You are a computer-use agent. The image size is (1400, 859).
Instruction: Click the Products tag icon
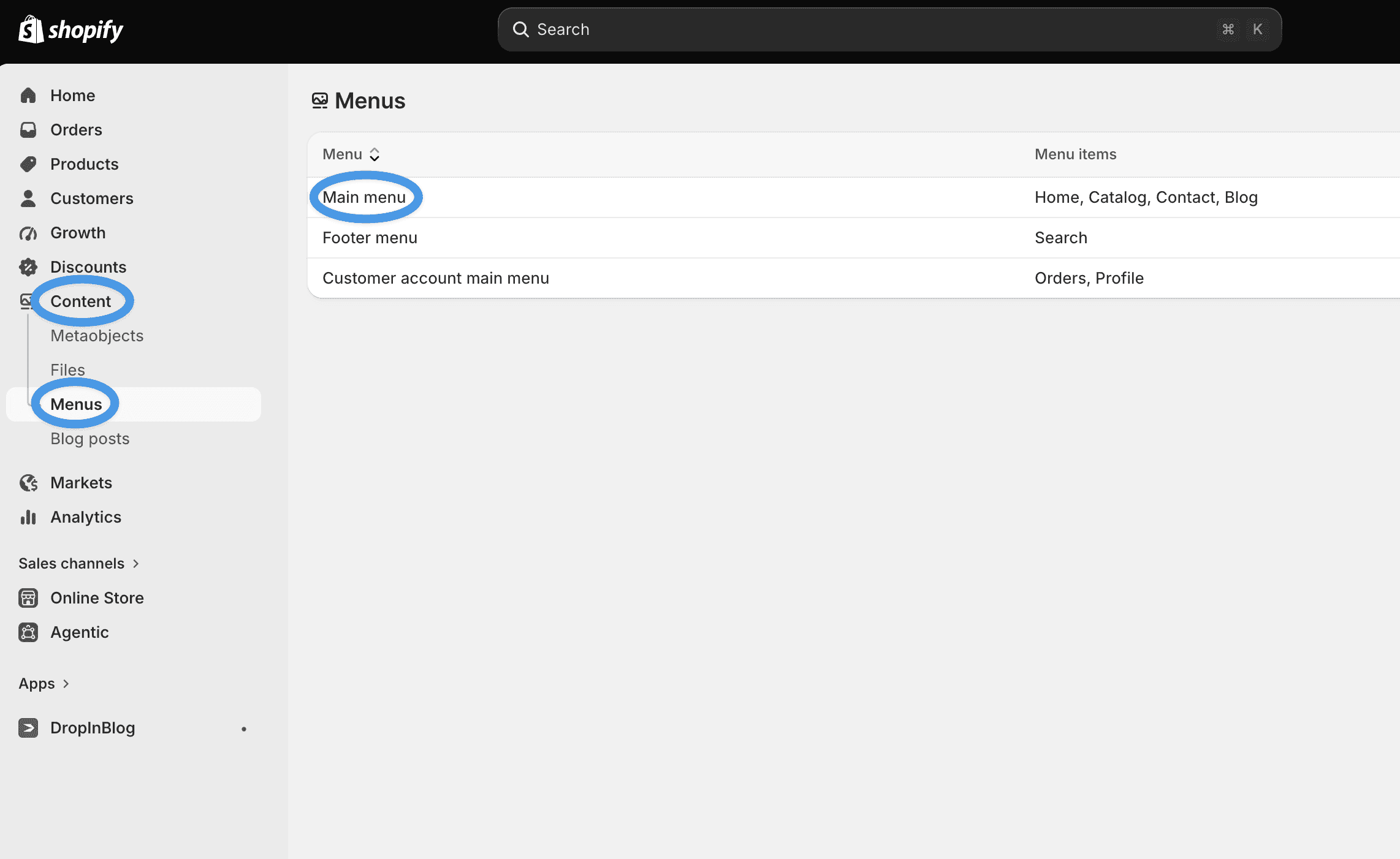pos(28,164)
